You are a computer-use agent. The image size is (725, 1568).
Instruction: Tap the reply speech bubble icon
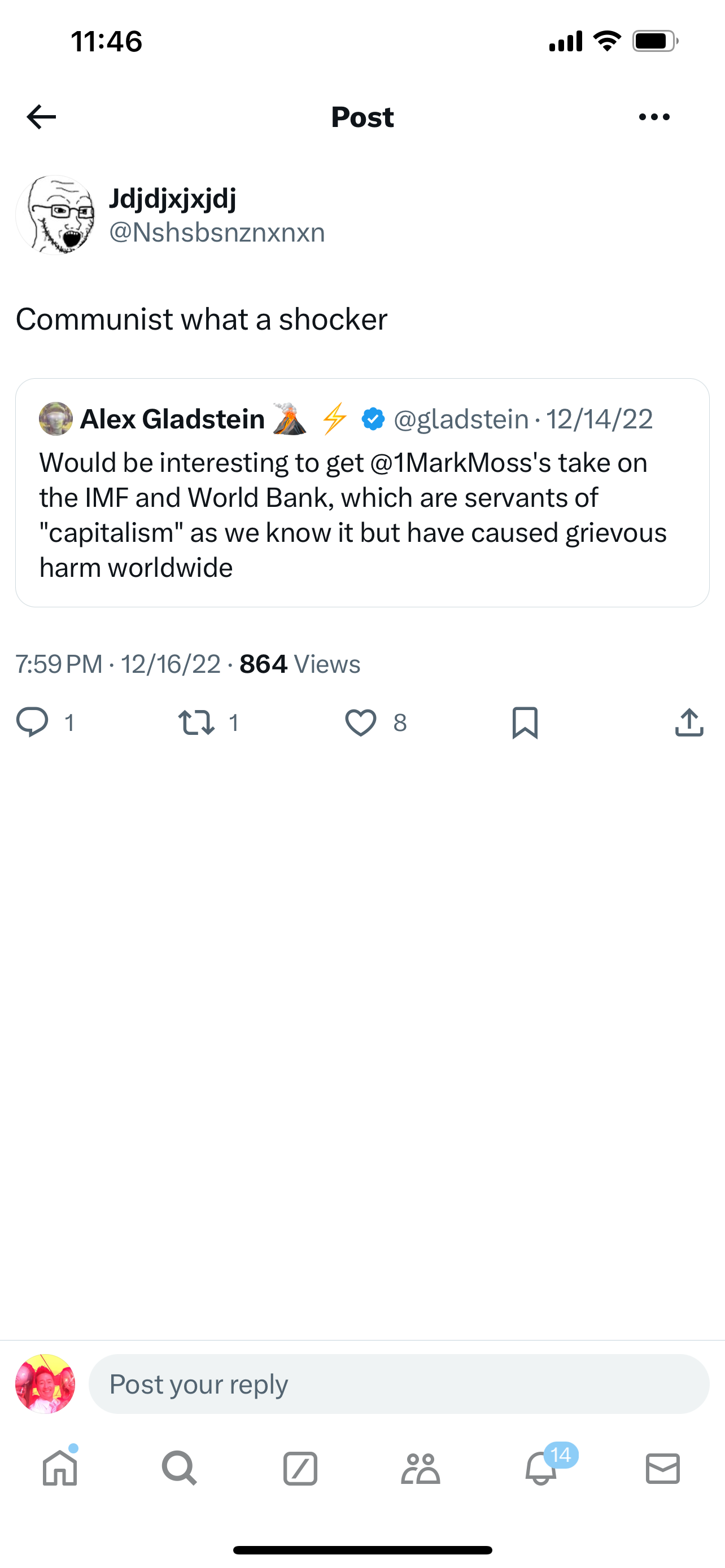click(x=32, y=722)
